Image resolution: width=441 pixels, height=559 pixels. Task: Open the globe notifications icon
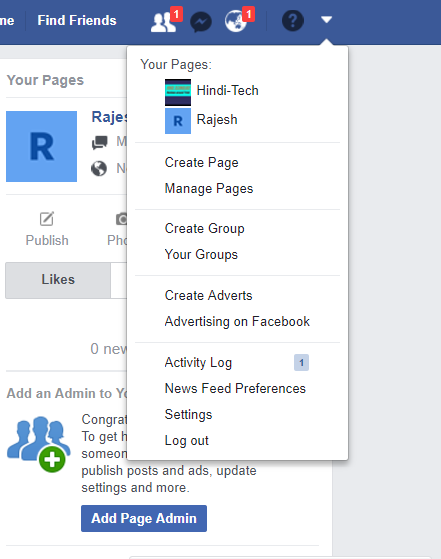(x=235, y=22)
